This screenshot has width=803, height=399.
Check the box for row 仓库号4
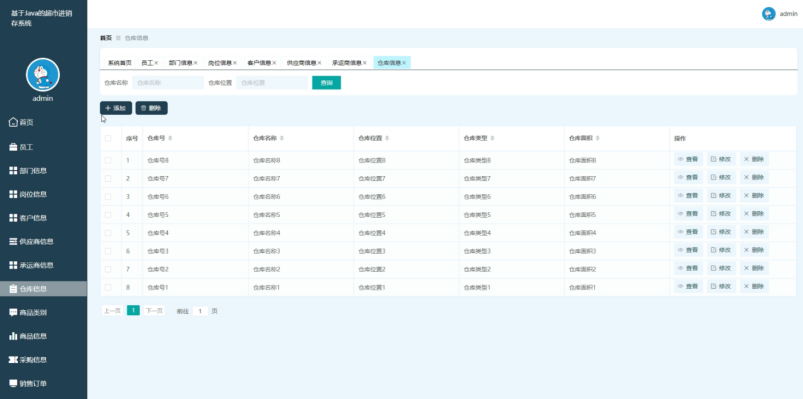(108, 233)
